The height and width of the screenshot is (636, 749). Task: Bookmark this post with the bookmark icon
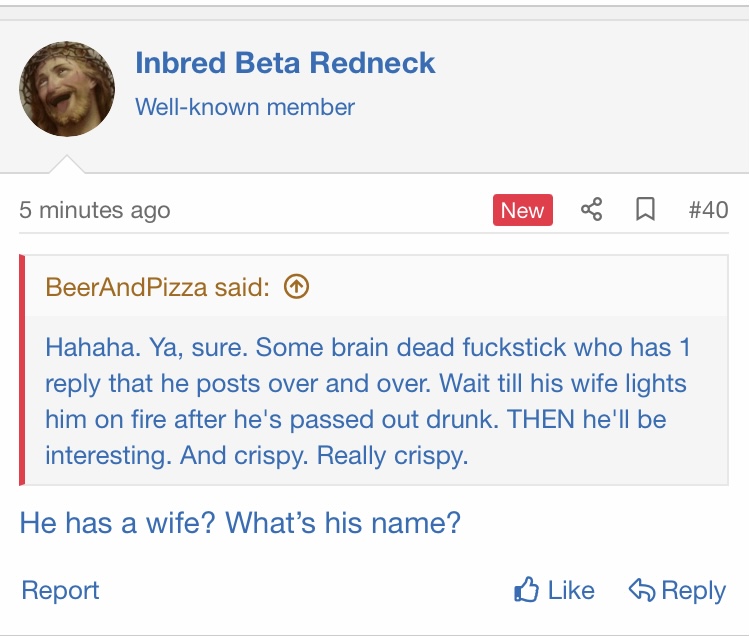(646, 210)
